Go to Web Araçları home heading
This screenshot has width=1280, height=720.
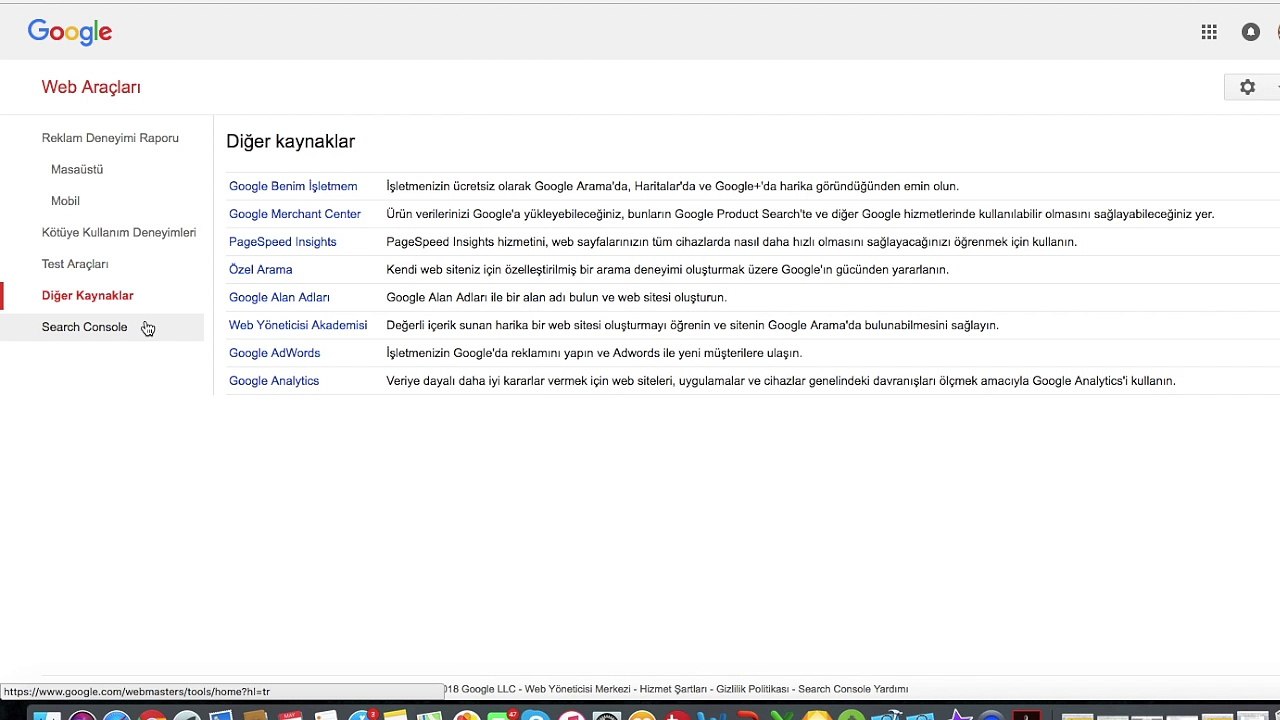coord(91,87)
